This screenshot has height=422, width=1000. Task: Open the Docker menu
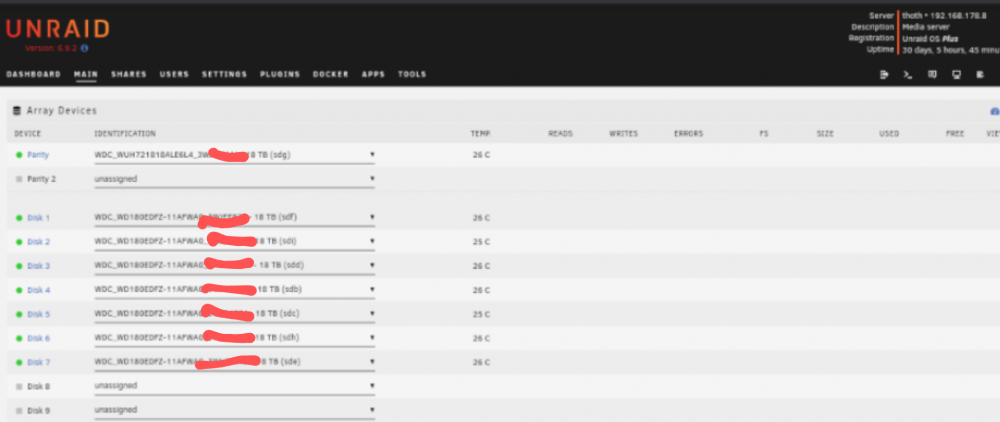[x=330, y=75]
